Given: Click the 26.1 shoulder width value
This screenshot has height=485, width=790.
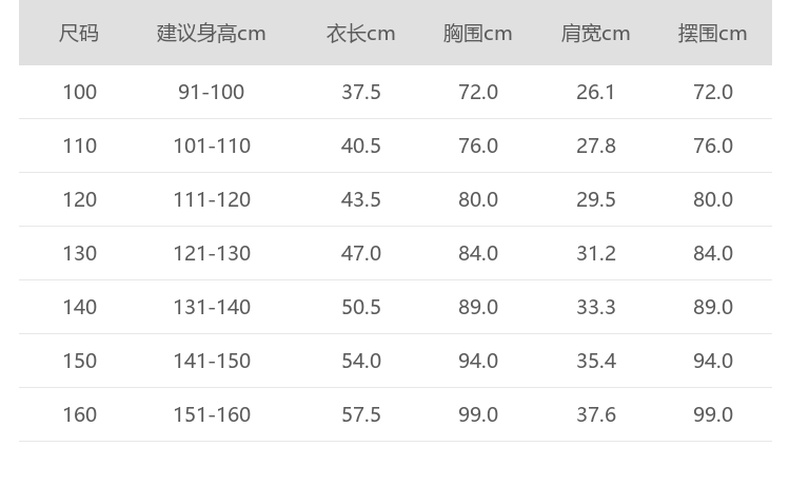Looking at the screenshot, I should tap(596, 92).
